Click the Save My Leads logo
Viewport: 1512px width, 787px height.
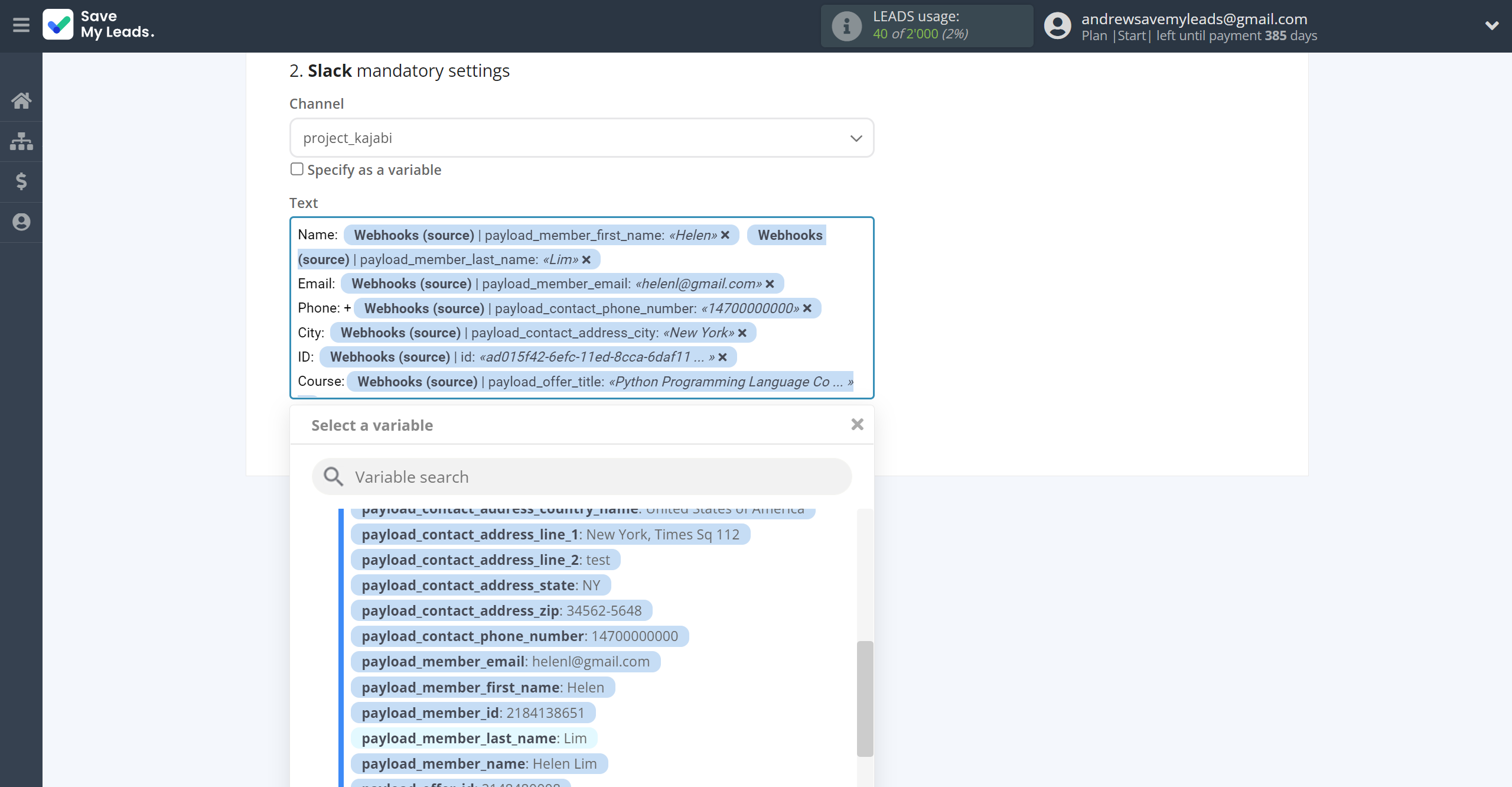[98, 25]
